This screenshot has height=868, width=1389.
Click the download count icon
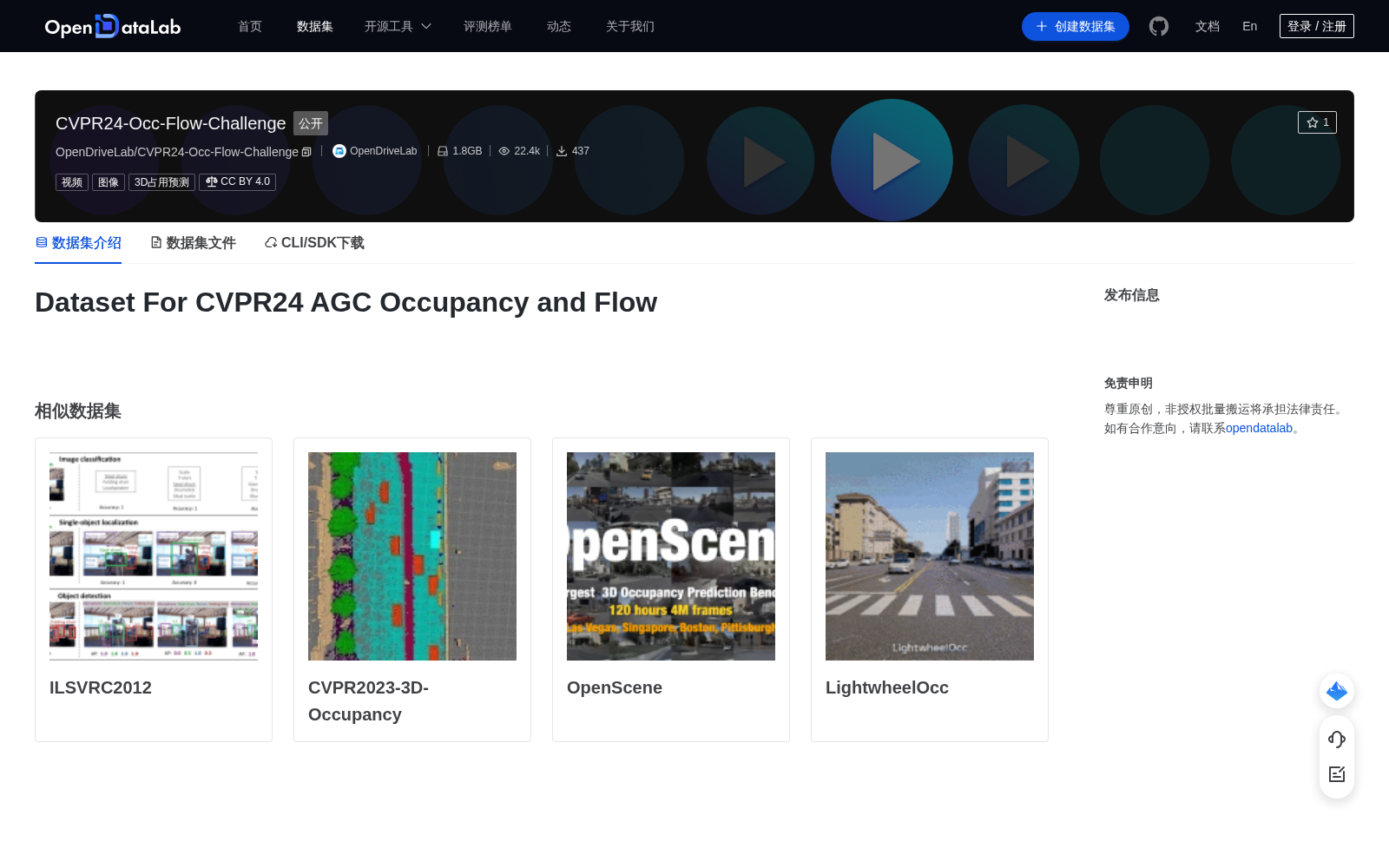562,151
